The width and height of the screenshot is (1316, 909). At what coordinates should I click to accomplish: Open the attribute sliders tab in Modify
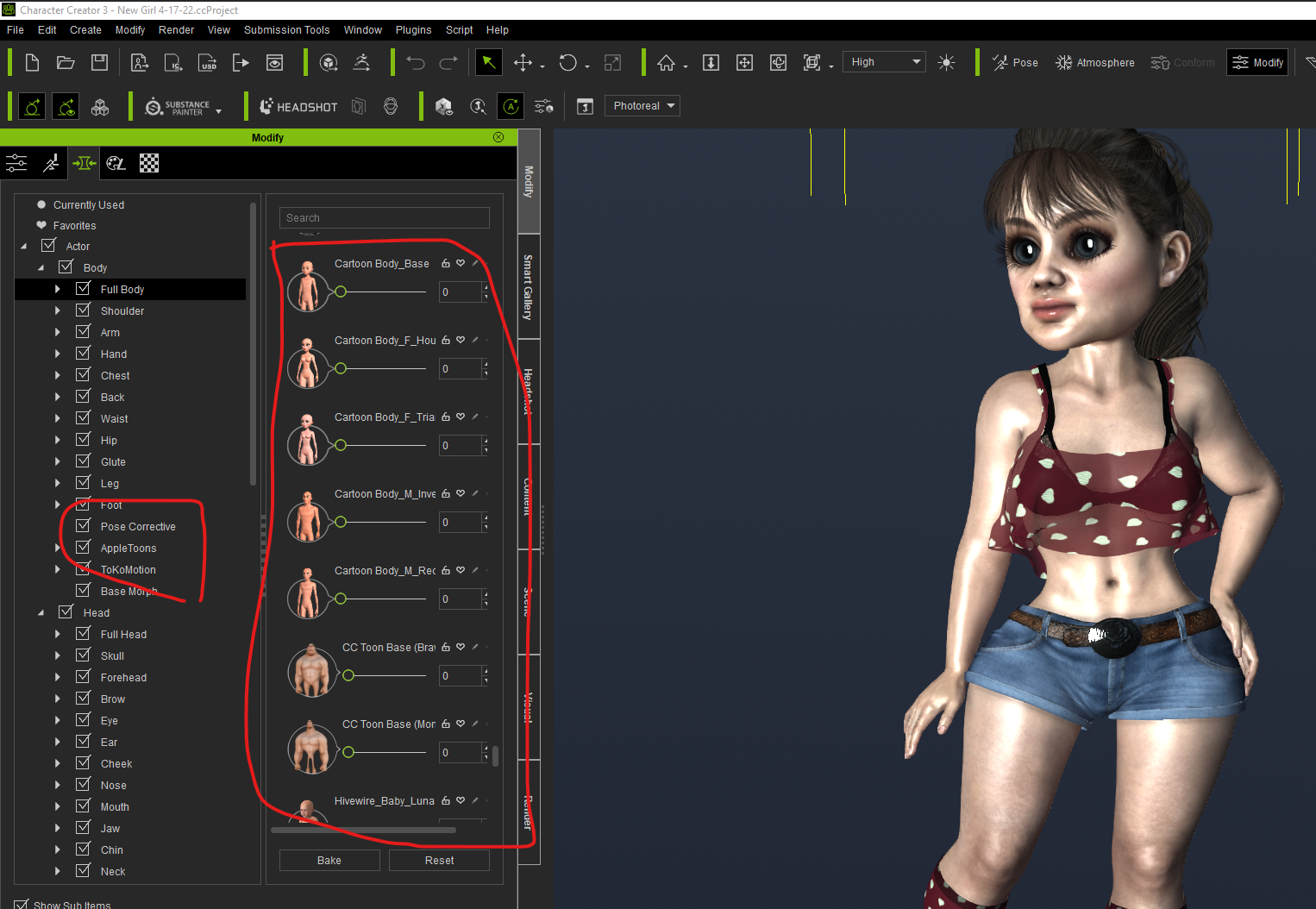click(x=16, y=163)
